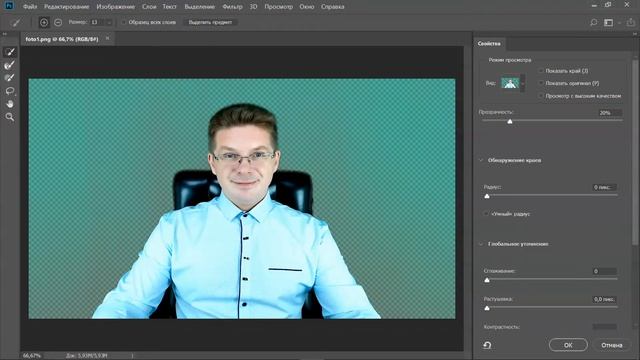Viewport: 640px width, 360px height.
Task: Open the Текст menu
Action: pyautogui.click(x=169, y=7)
